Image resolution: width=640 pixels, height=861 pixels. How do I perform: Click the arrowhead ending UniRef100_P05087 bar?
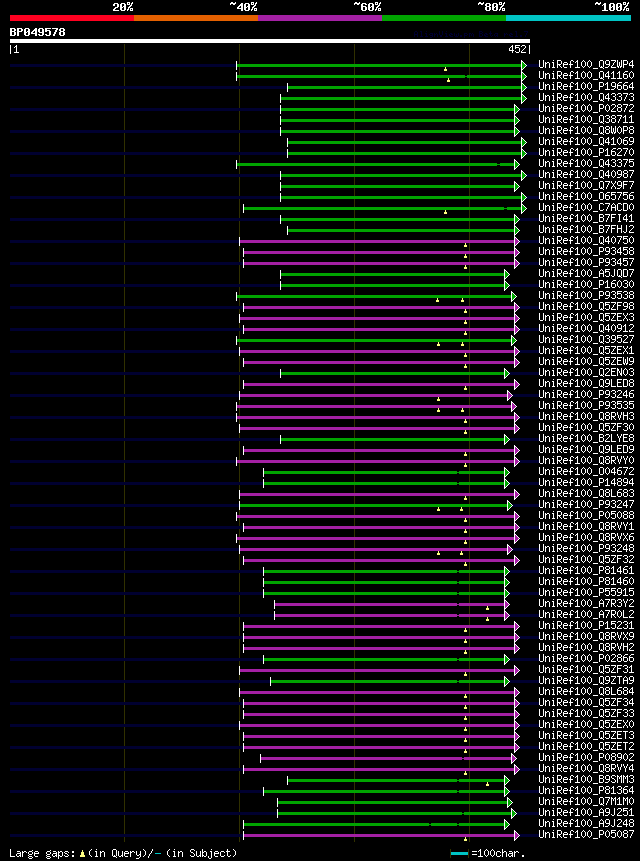coord(517,835)
